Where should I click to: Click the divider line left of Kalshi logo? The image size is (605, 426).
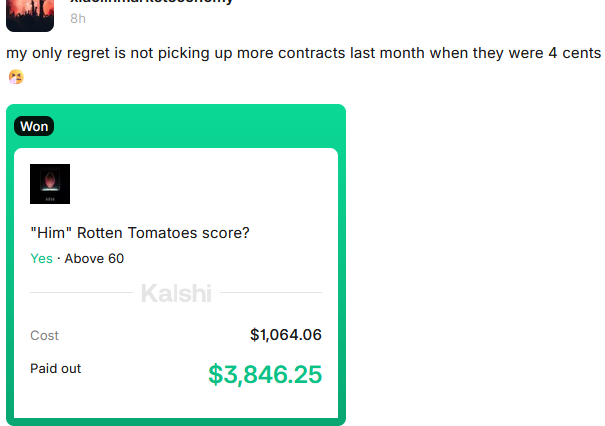80,293
